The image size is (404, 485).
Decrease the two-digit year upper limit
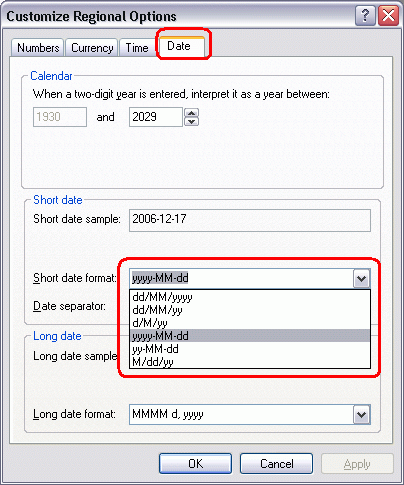(x=191, y=121)
